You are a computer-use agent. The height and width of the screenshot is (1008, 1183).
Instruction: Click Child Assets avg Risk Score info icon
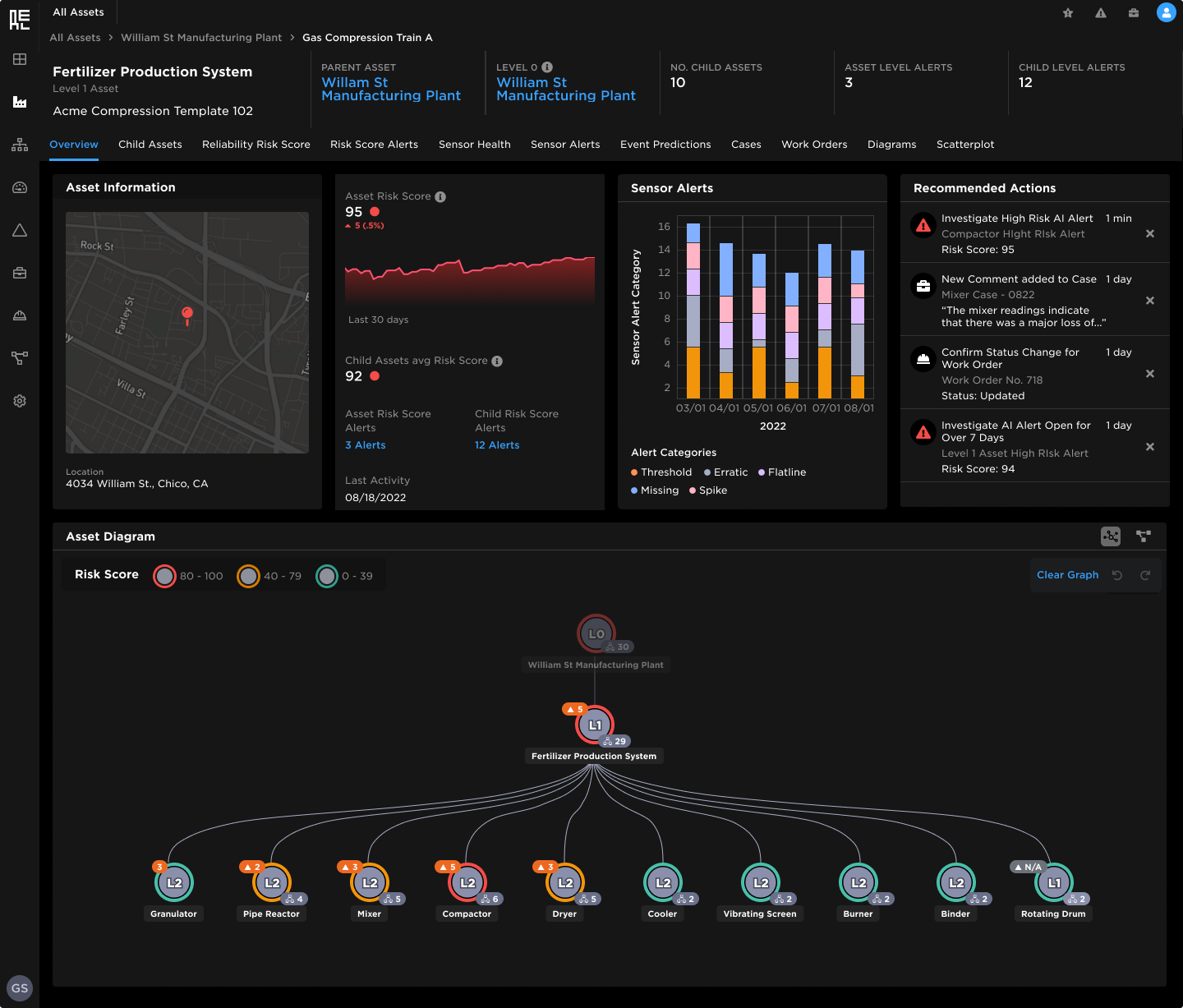coord(497,361)
